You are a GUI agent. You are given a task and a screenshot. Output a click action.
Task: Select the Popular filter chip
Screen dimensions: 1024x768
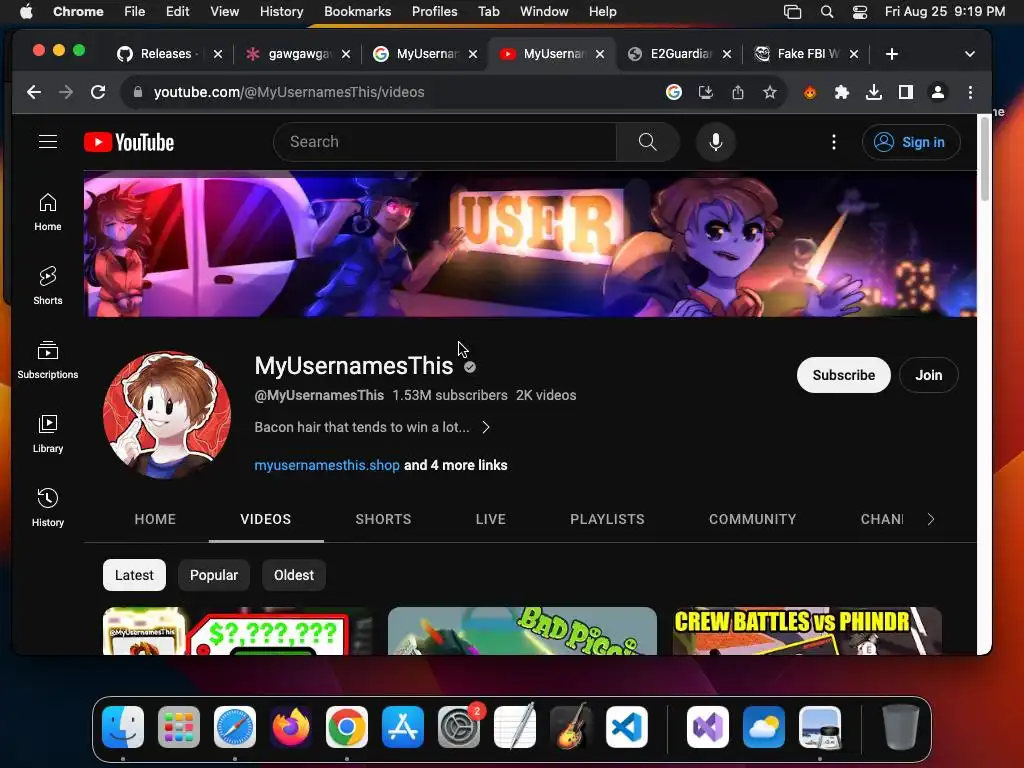(214, 575)
